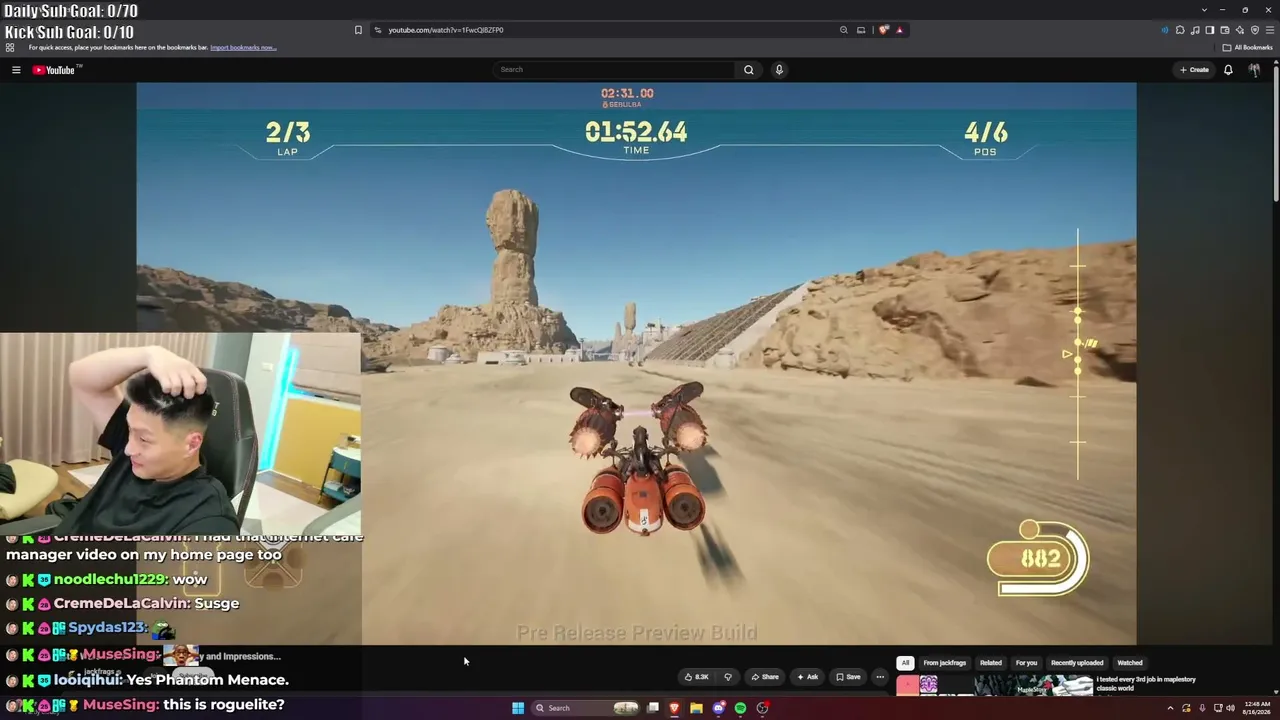Image resolution: width=1280 pixels, height=720 pixels.
Task: View site information icon in address bar
Action: coord(377,30)
